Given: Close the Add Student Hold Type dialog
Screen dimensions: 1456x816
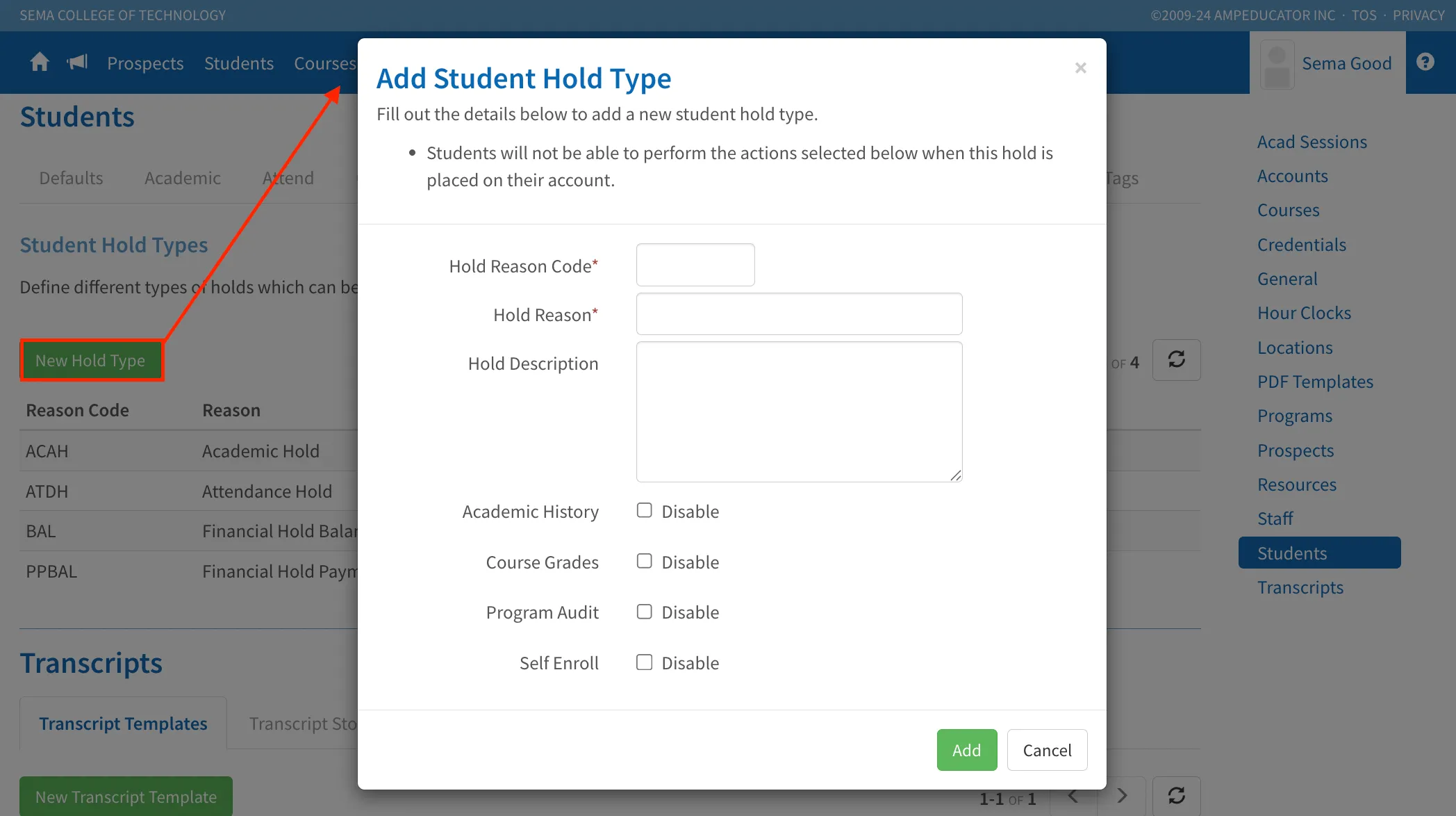Looking at the screenshot, I should [1080, 67].
